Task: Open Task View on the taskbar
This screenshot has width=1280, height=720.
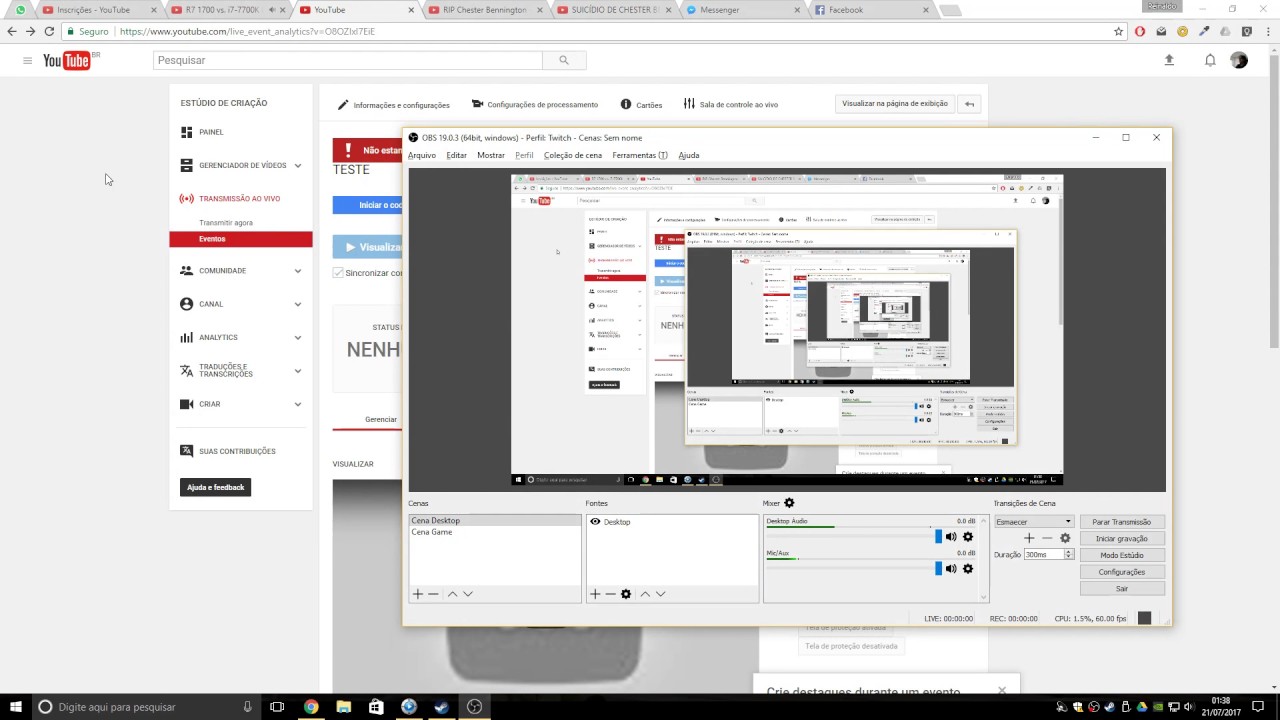Action: point(278,707)
